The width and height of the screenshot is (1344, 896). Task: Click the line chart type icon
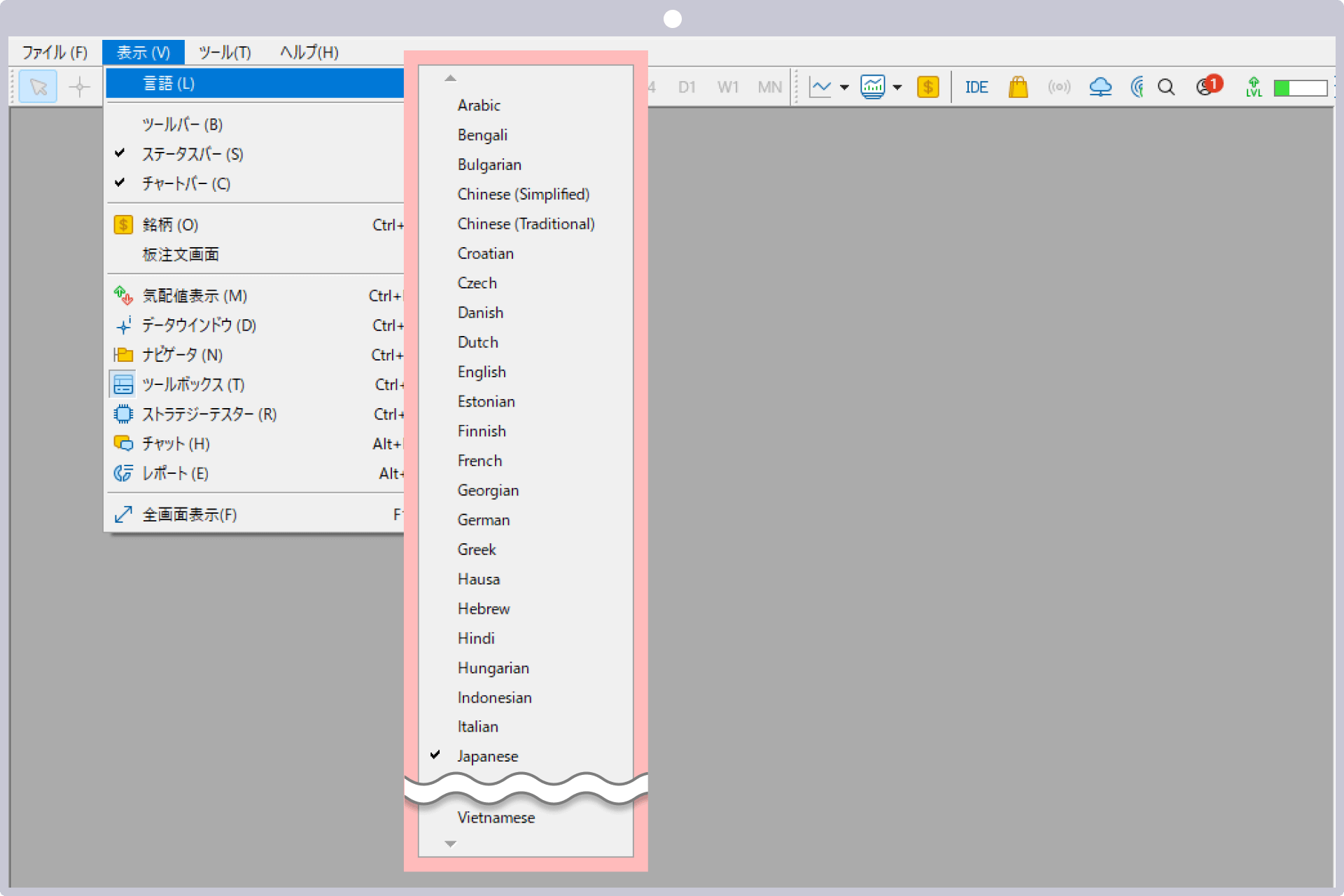pyautogui.click(x=820, y=87)
